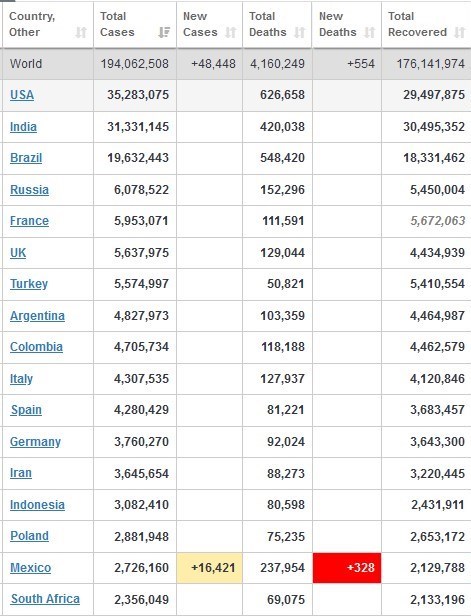Open Russia statistics link
This screenshot has height=616, width=471.
(x=29, y=189)
